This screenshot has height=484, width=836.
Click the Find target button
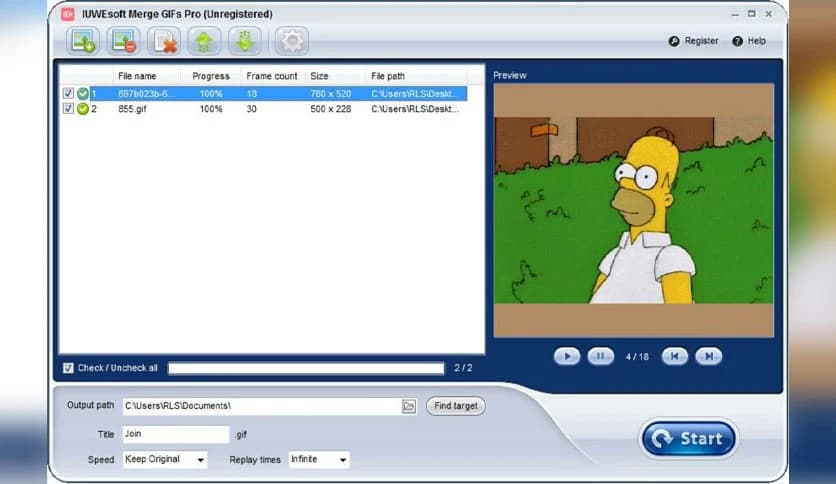tap(456, 406)
